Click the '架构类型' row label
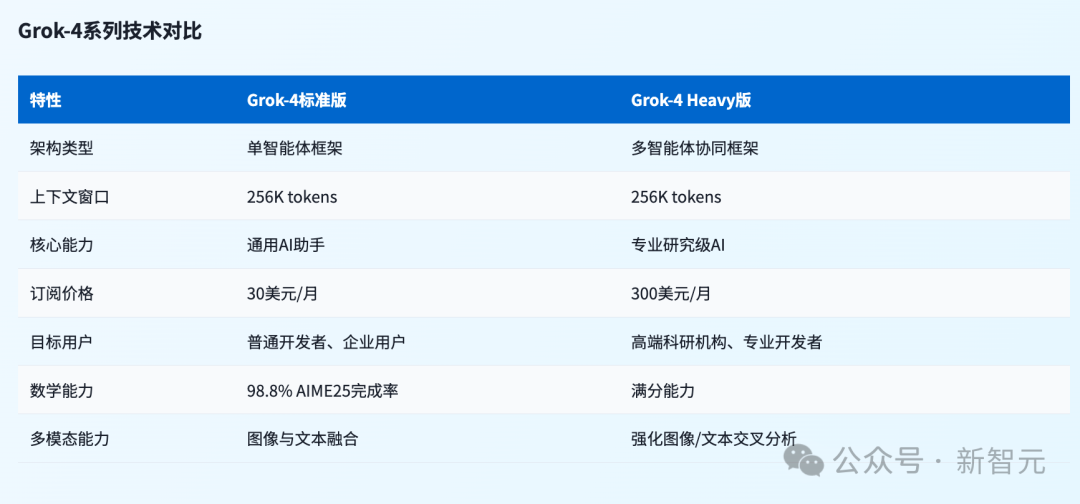 pyautogui.click(x=61, y=149)
